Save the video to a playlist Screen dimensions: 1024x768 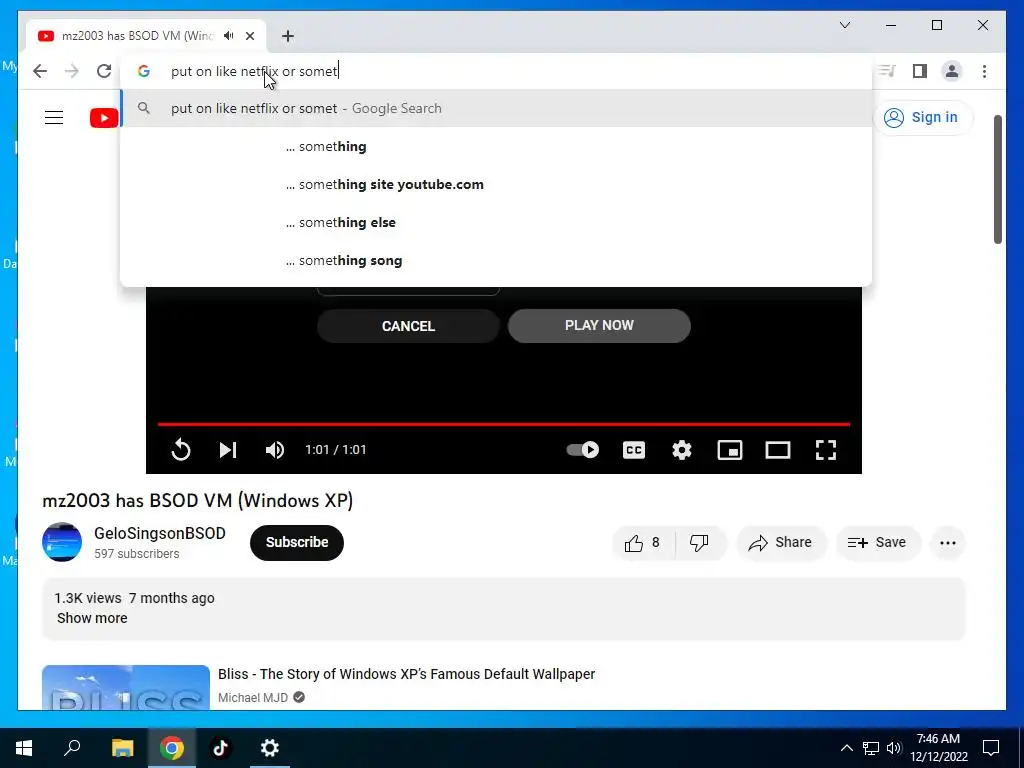tap(878, 543)
